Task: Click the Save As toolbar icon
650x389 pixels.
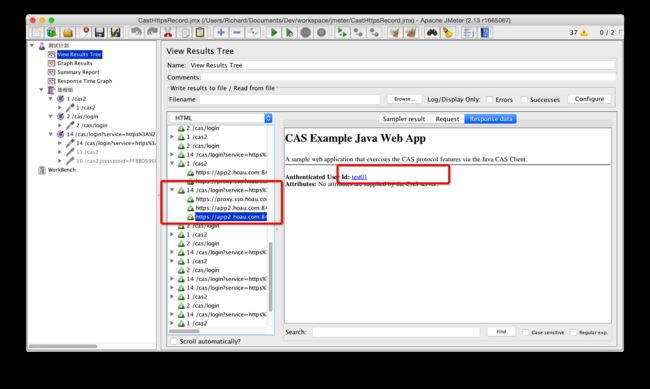Action: pos(115,32)
